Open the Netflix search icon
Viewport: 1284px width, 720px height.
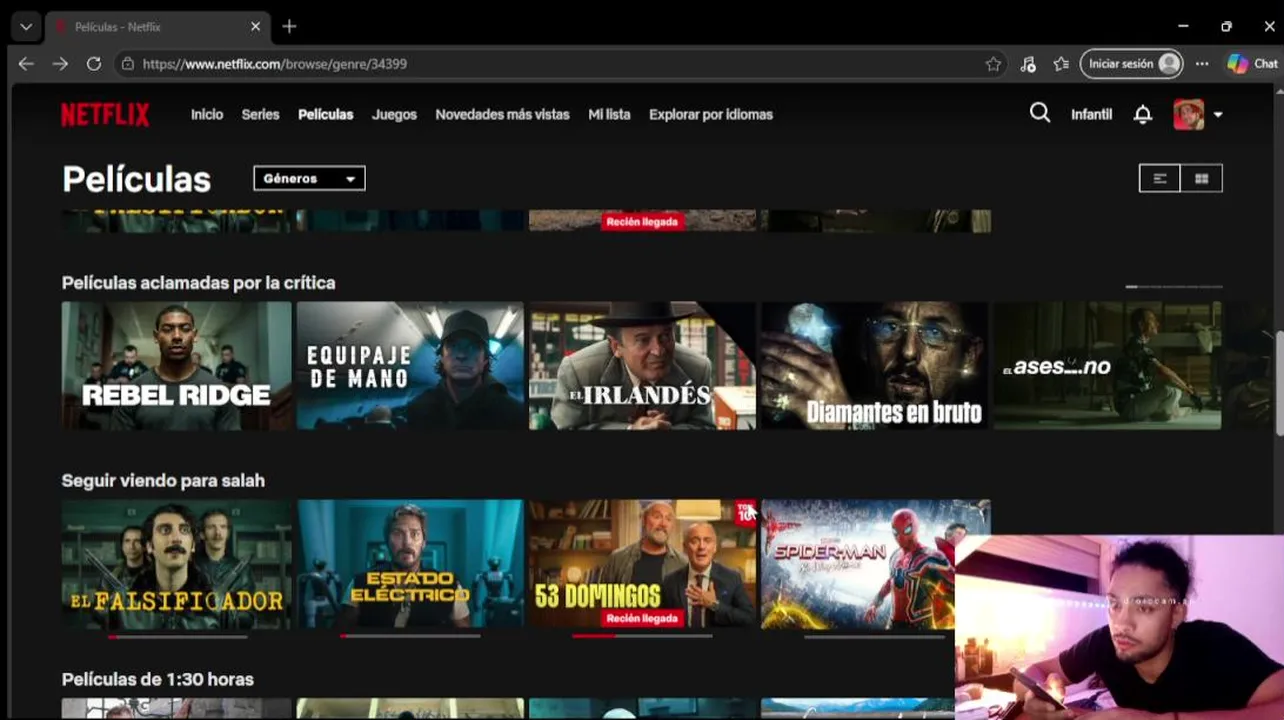point(1040,113)
